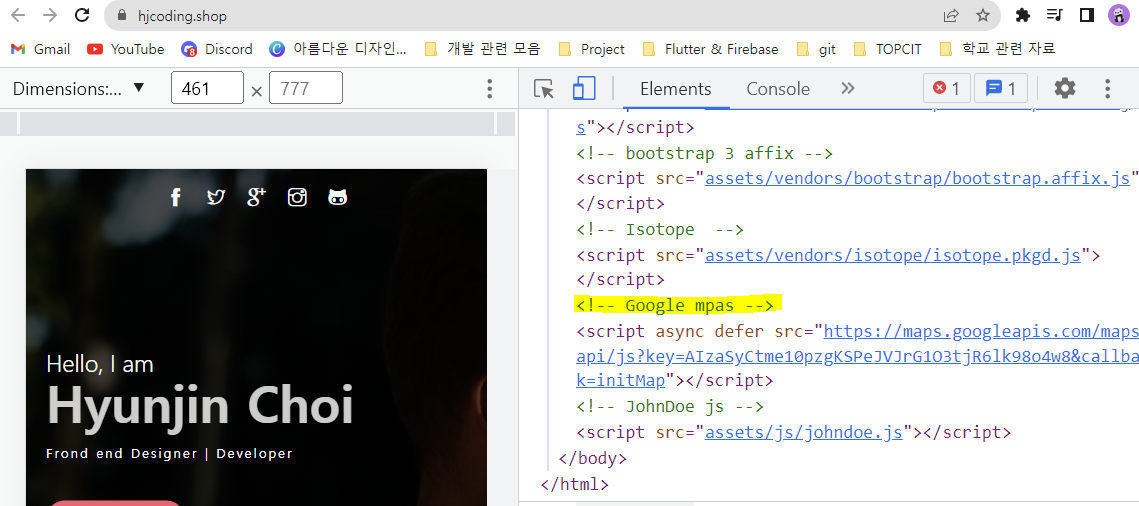
Task: Open the Project bookmark folder
Action: pyautogui.click(x=592, y=49)
